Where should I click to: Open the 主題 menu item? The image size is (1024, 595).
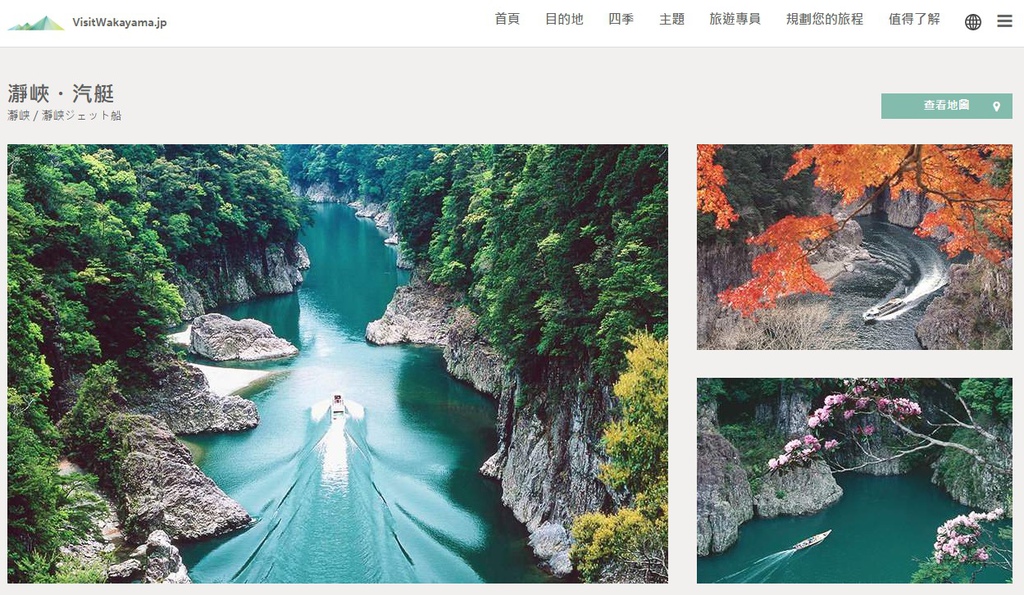(x=671, y=19)
